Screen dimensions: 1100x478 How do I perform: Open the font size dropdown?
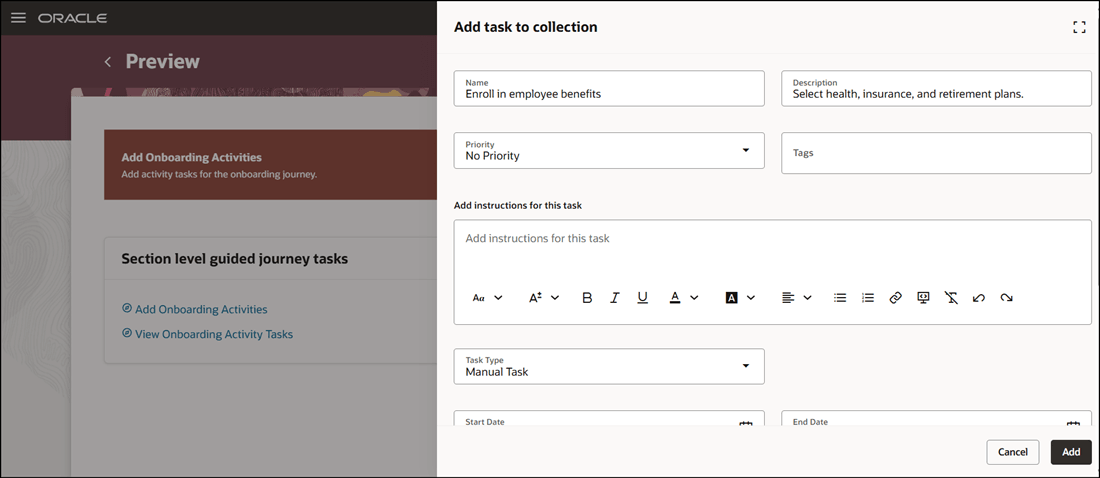pyautogui.click(x=544, y=298)
